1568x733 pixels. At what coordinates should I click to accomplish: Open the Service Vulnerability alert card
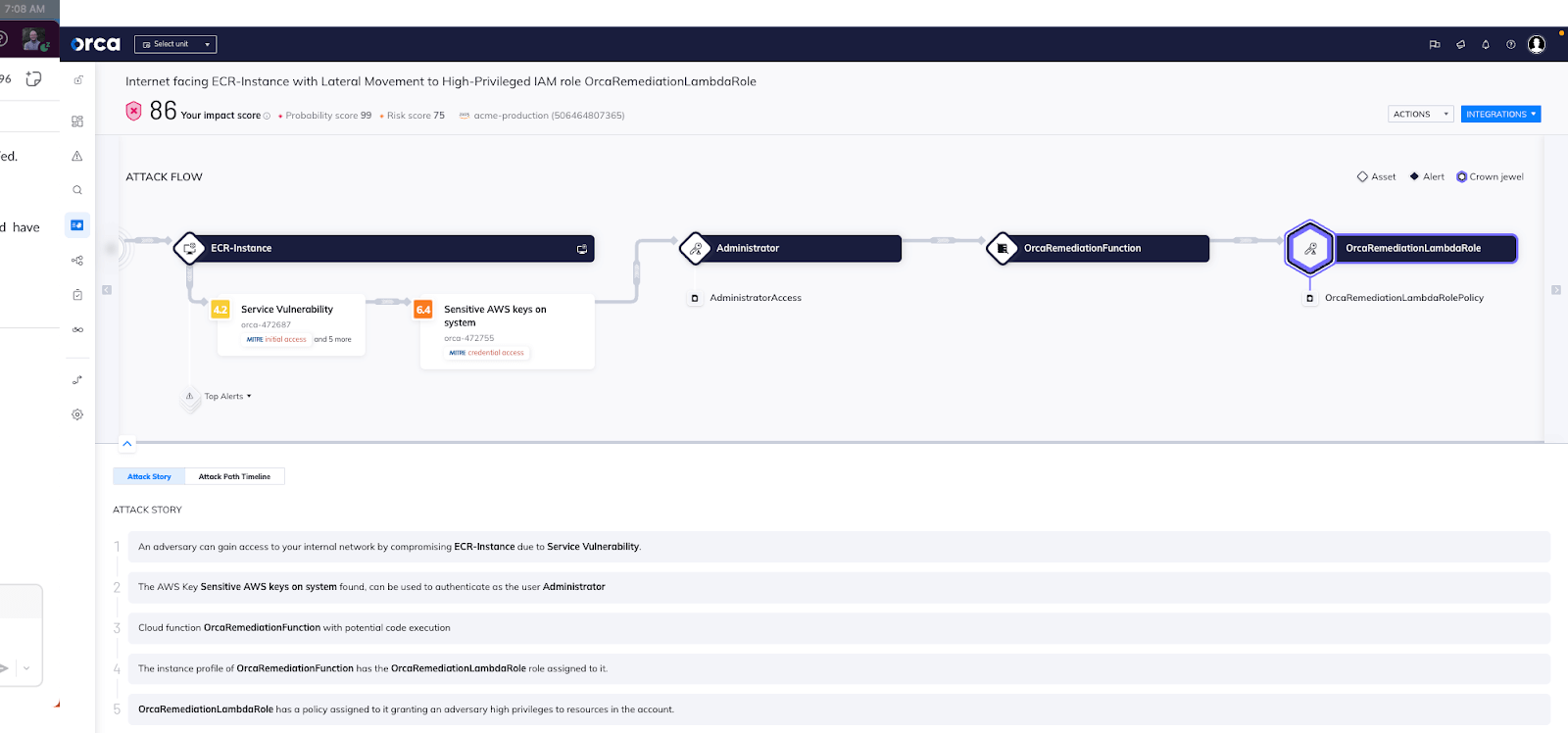pos(289,323)
